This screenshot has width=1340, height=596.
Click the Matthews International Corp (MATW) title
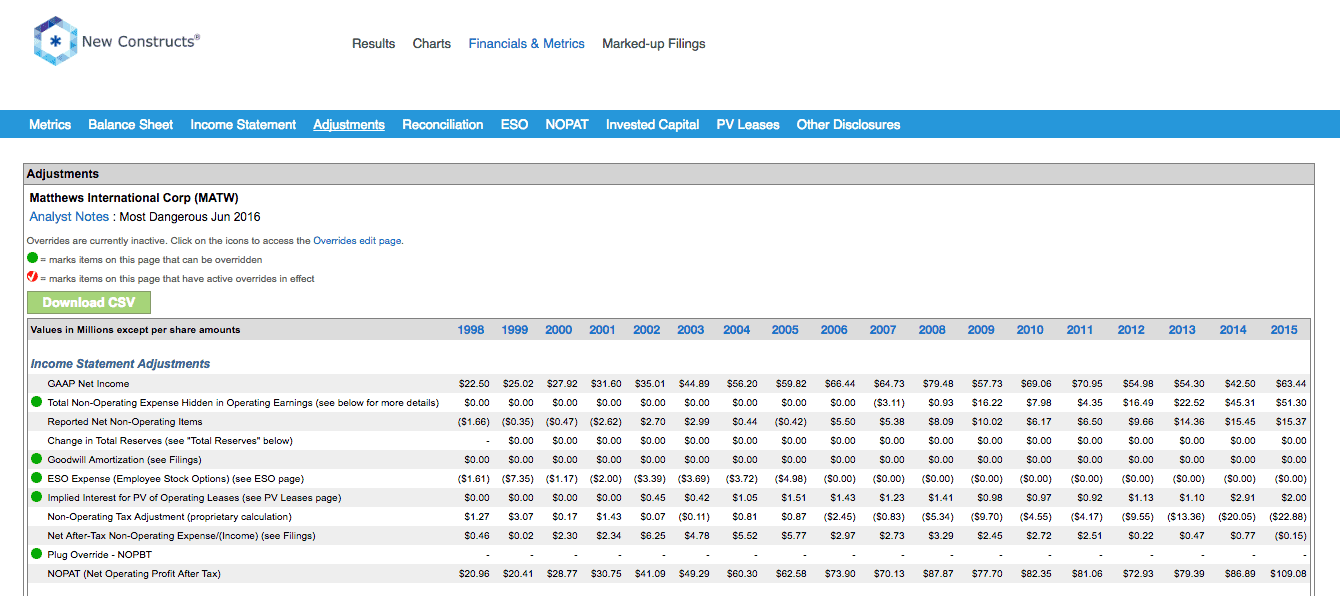pos(134,198)
